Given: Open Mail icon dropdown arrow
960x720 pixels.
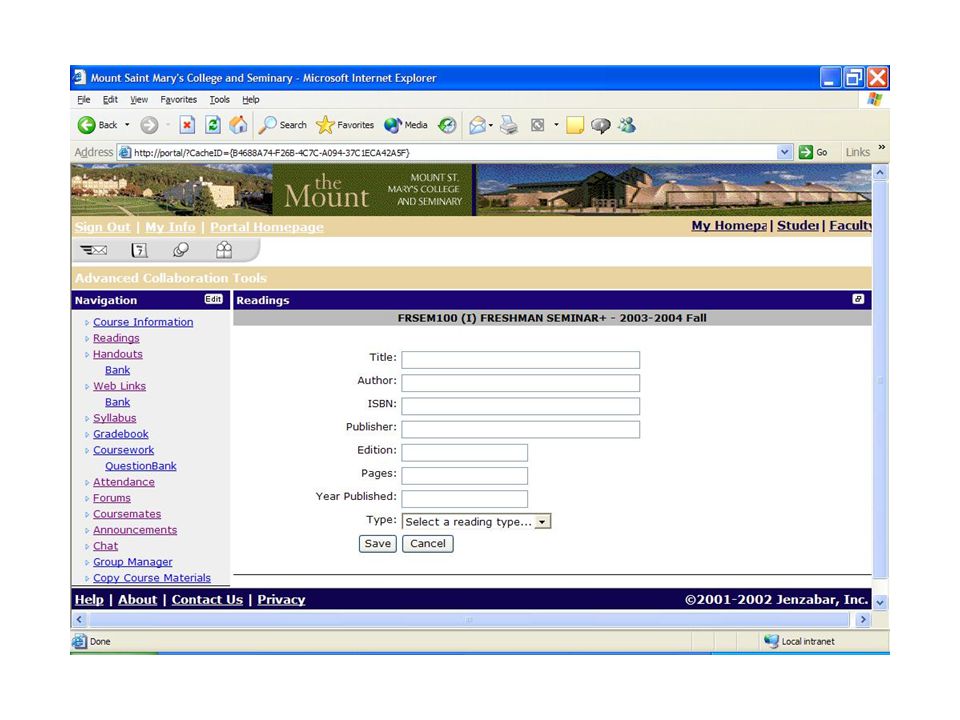Looking at the screenshot, I should pos(491,126).
